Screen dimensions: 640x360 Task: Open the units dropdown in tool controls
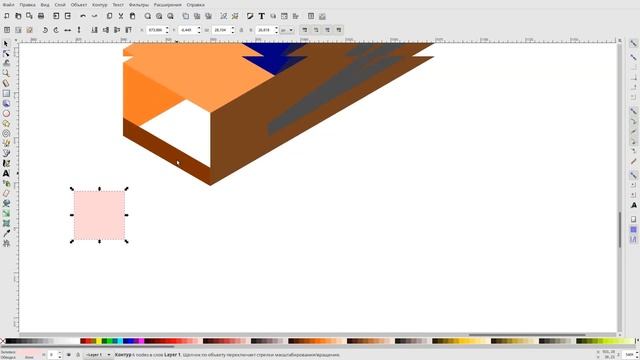(x=287, y=30)
